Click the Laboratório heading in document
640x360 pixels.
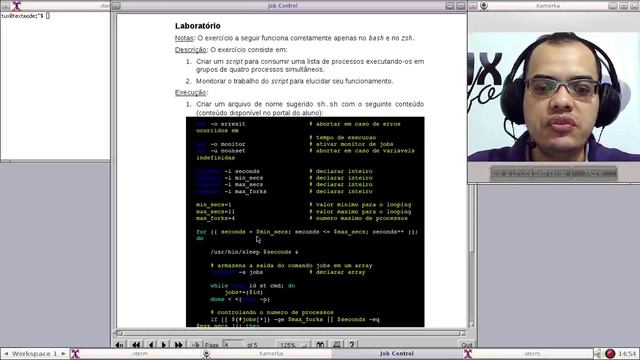click(x=198, y=26)
